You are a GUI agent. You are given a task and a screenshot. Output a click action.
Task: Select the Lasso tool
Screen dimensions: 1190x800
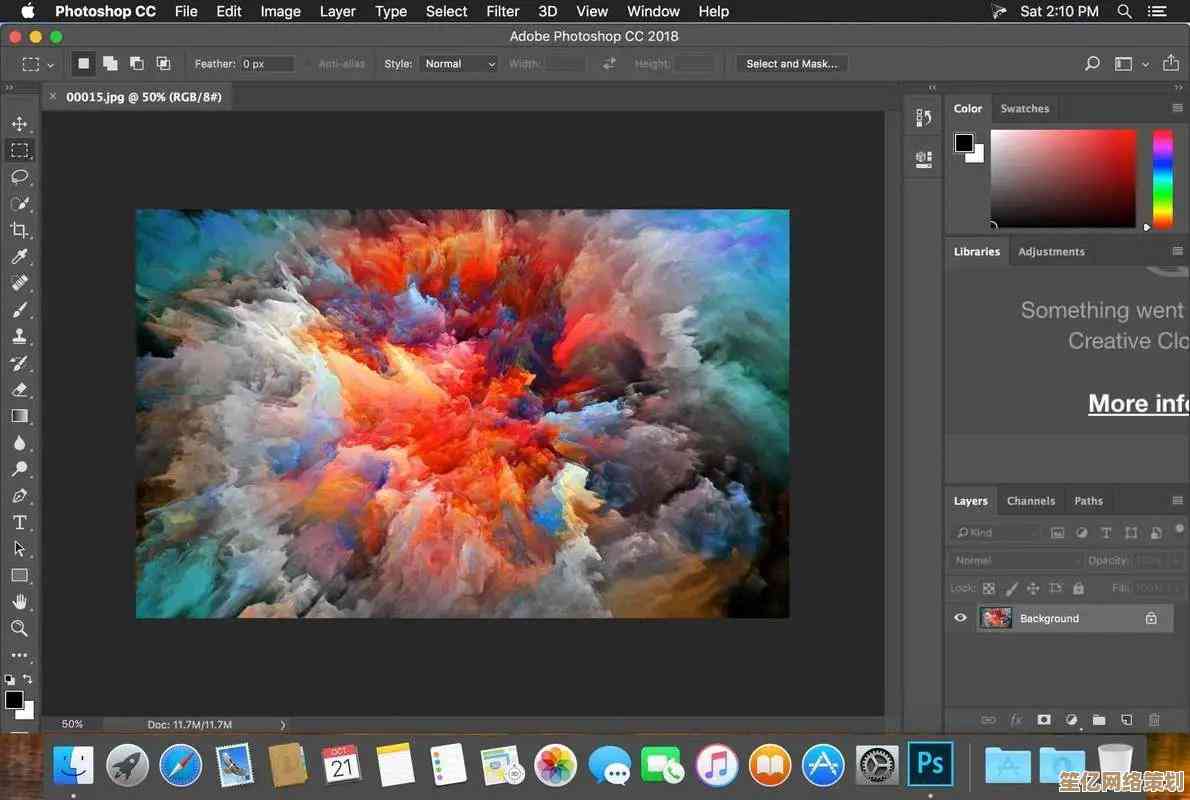[19, 177]
